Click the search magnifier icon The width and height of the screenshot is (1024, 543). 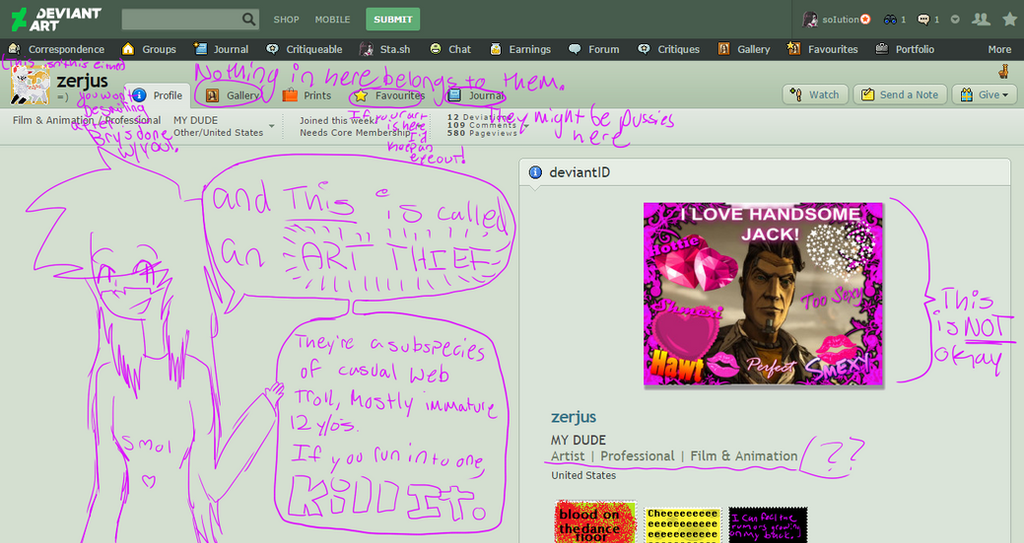click(249, 19)
